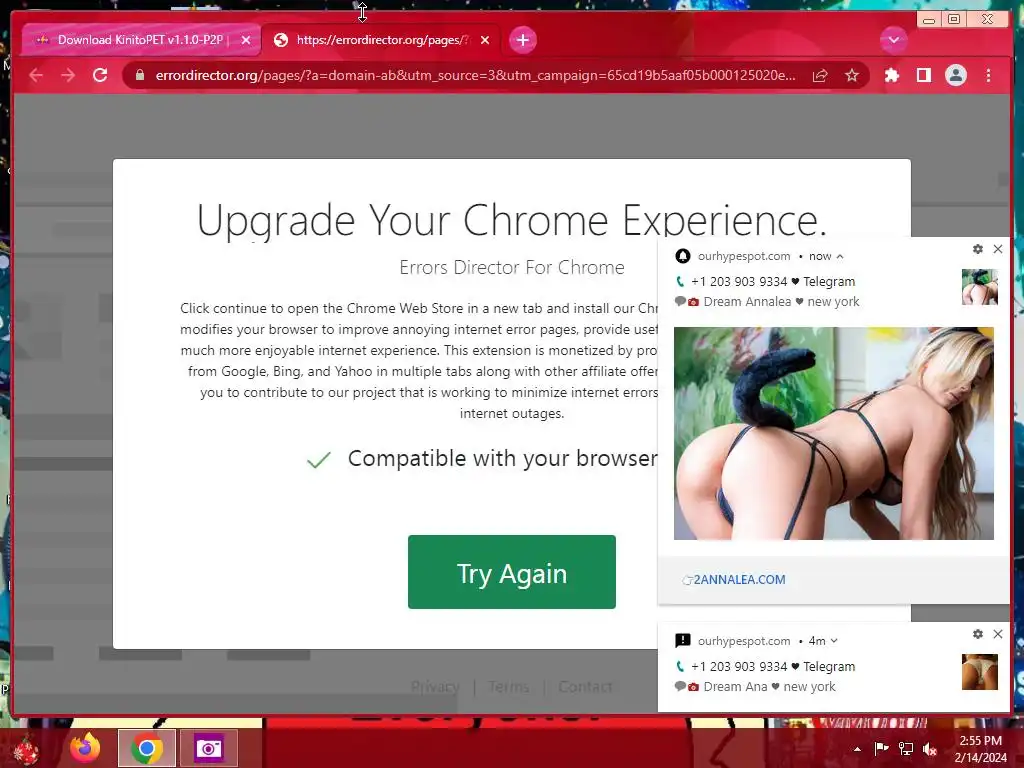Click the network tray icon
The width and height of the screenshot is (1024, 768).
(906, 749)
